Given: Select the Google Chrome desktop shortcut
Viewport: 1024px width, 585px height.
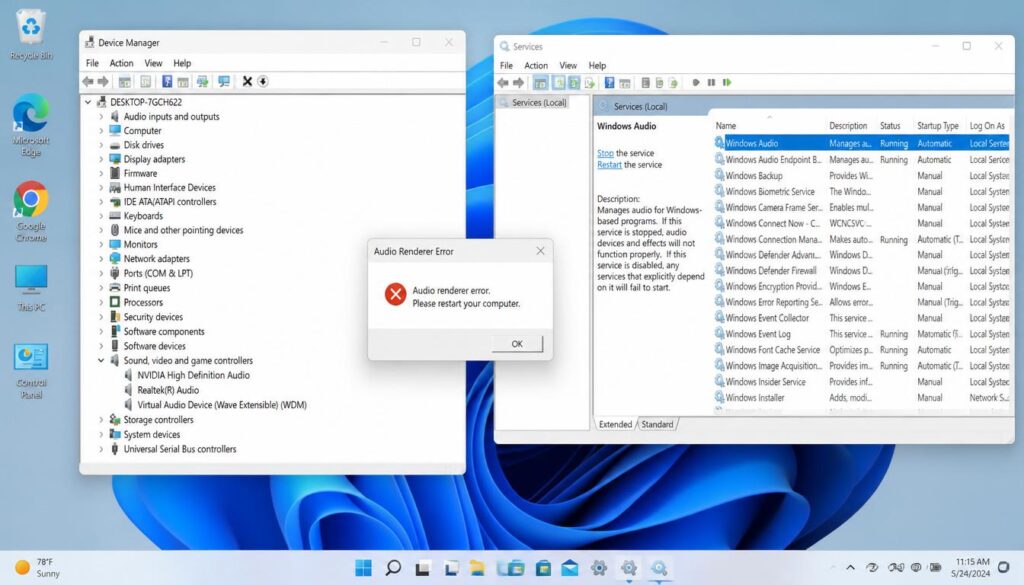Looking at the screenshot, I should click(x=31, y=212).
